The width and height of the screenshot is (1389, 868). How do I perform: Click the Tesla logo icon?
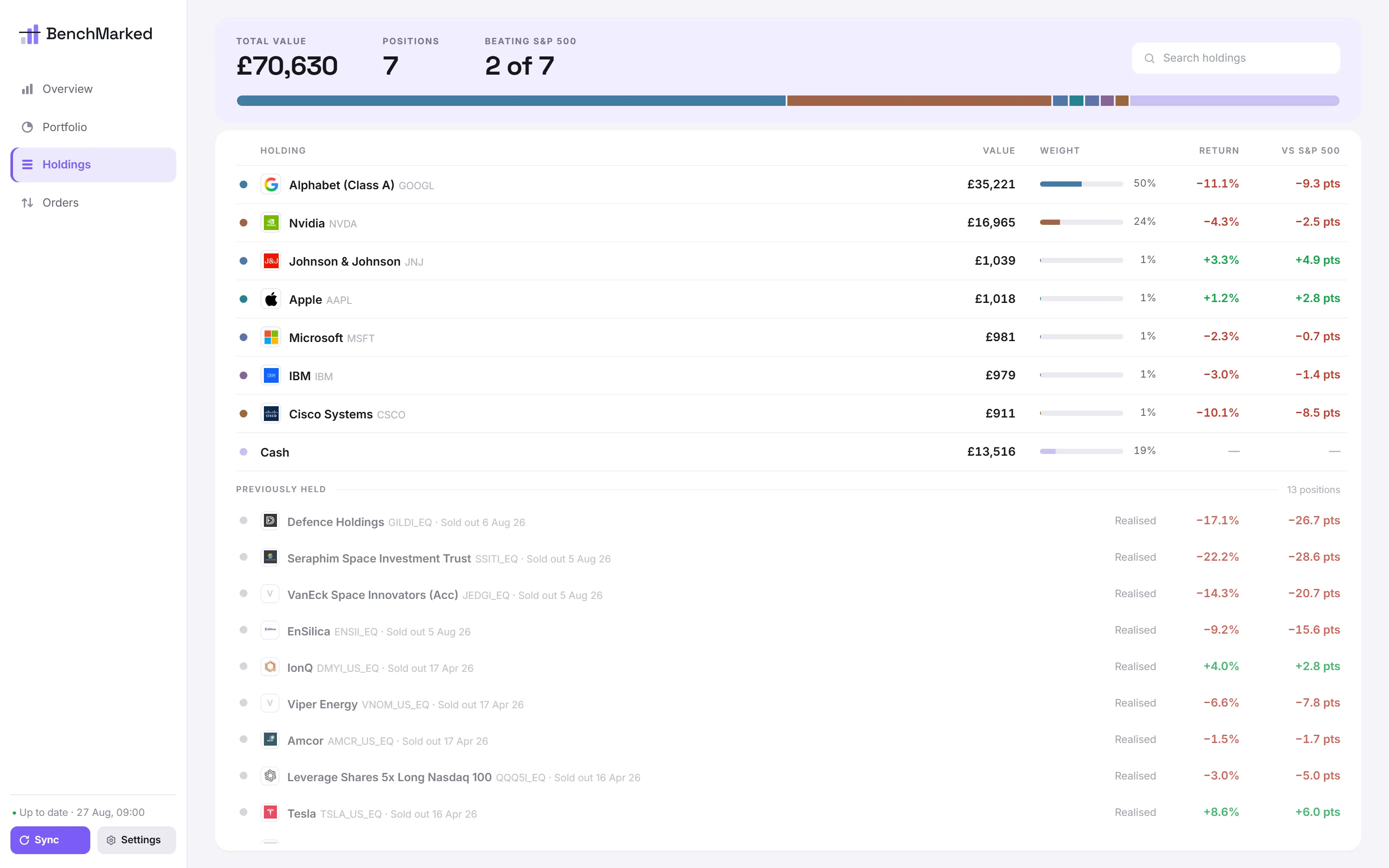point(270,812)
